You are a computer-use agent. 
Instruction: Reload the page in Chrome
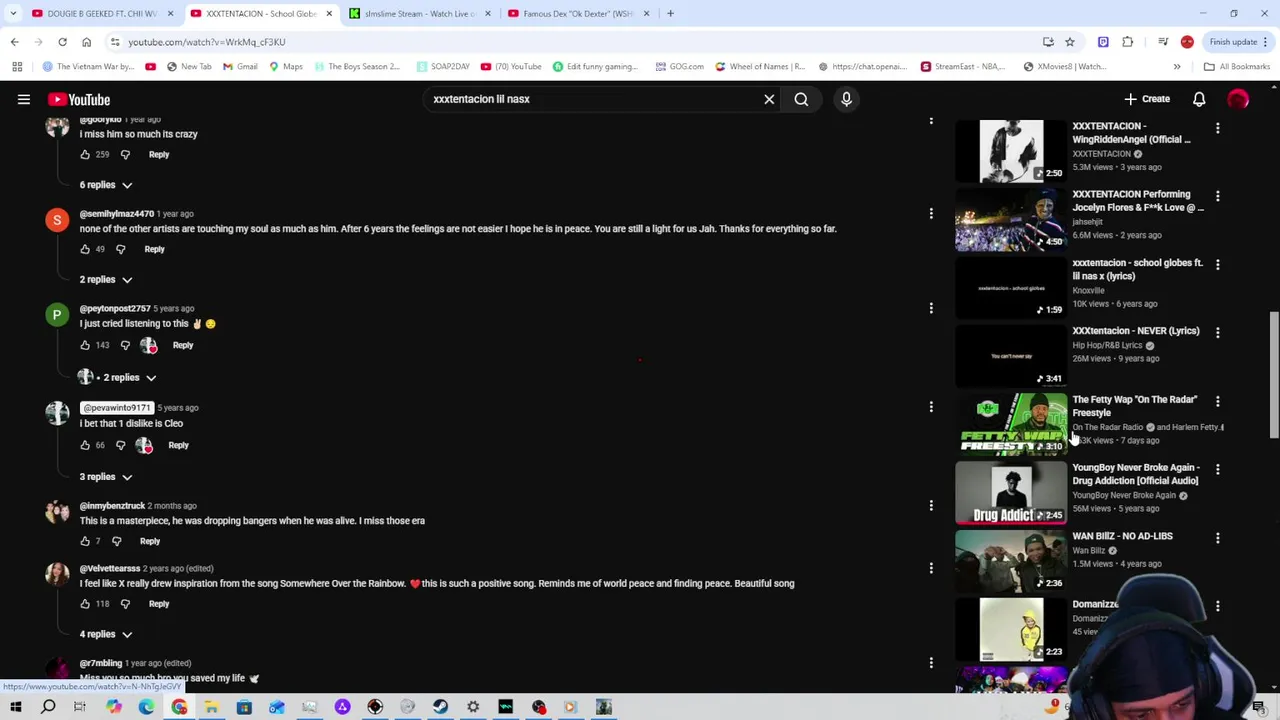click(62, 42)
